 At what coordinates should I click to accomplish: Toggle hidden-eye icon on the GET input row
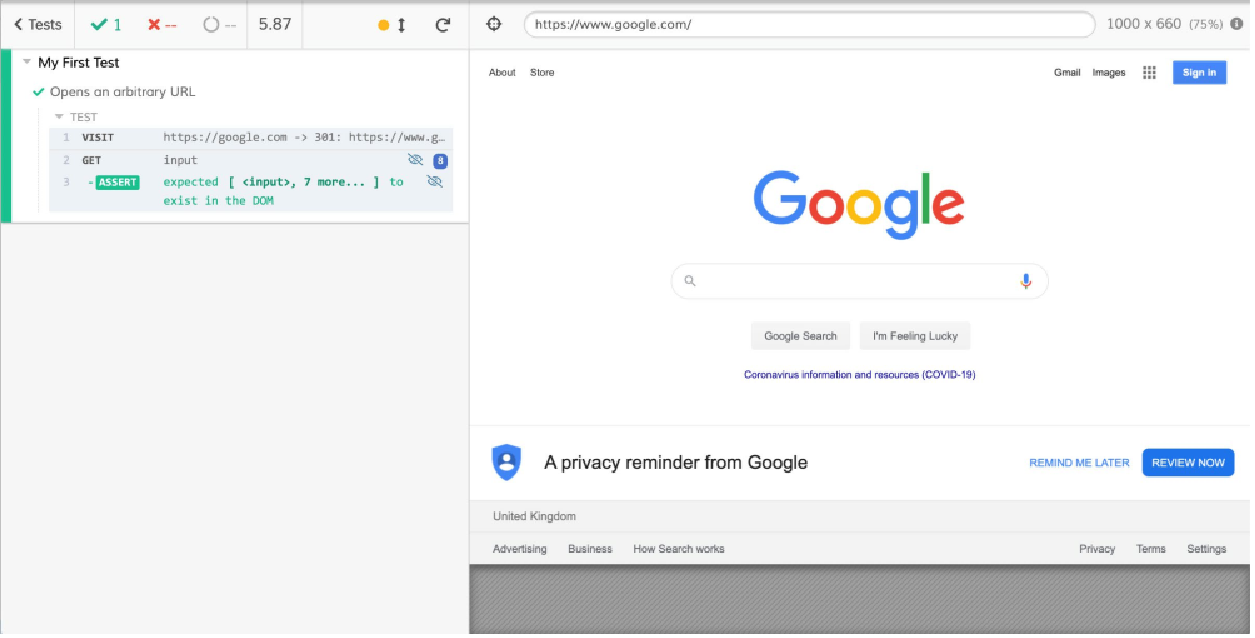pyautogui.click(x=416, y=160)
